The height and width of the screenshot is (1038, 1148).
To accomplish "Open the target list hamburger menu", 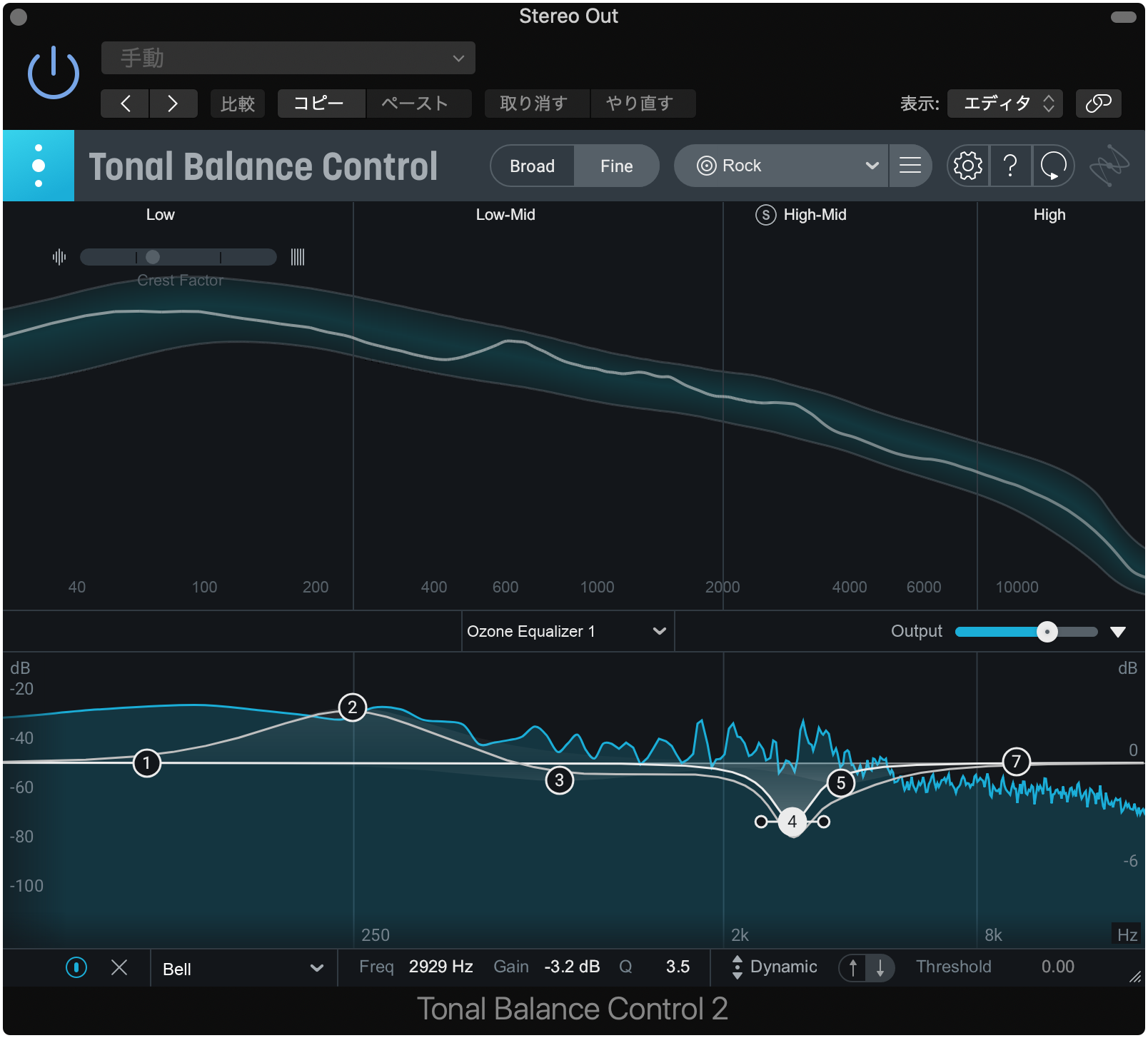I will pyautogui.click(x=910, y=166).
